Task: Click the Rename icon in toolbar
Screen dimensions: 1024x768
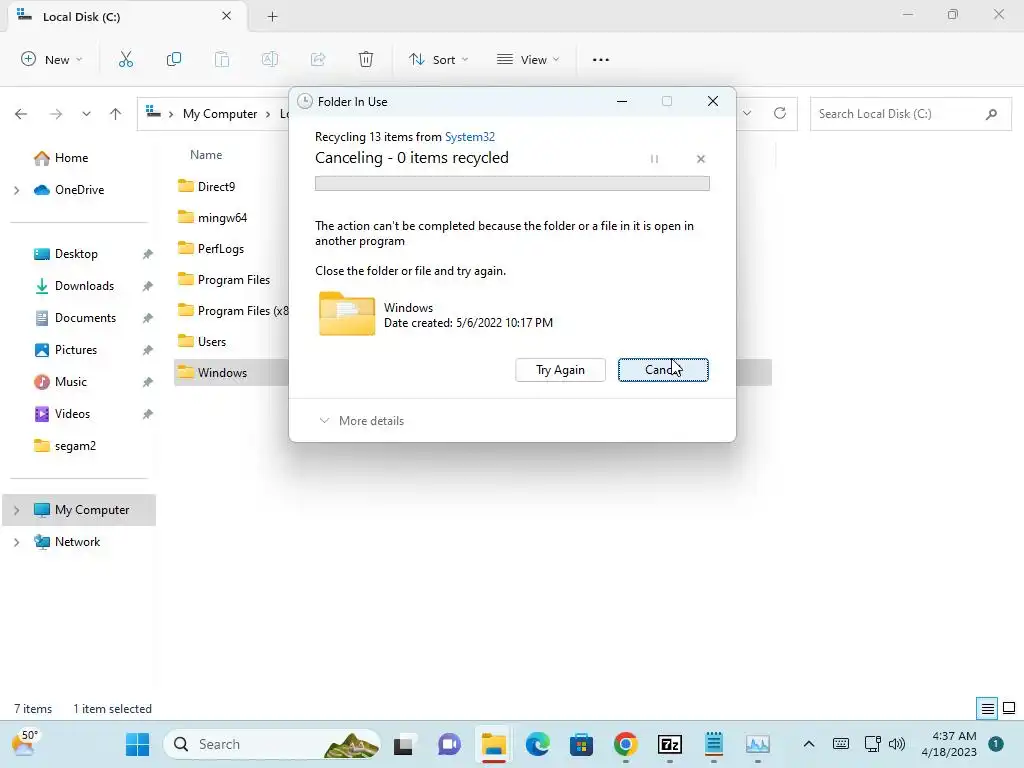Action: coord(270,59)
